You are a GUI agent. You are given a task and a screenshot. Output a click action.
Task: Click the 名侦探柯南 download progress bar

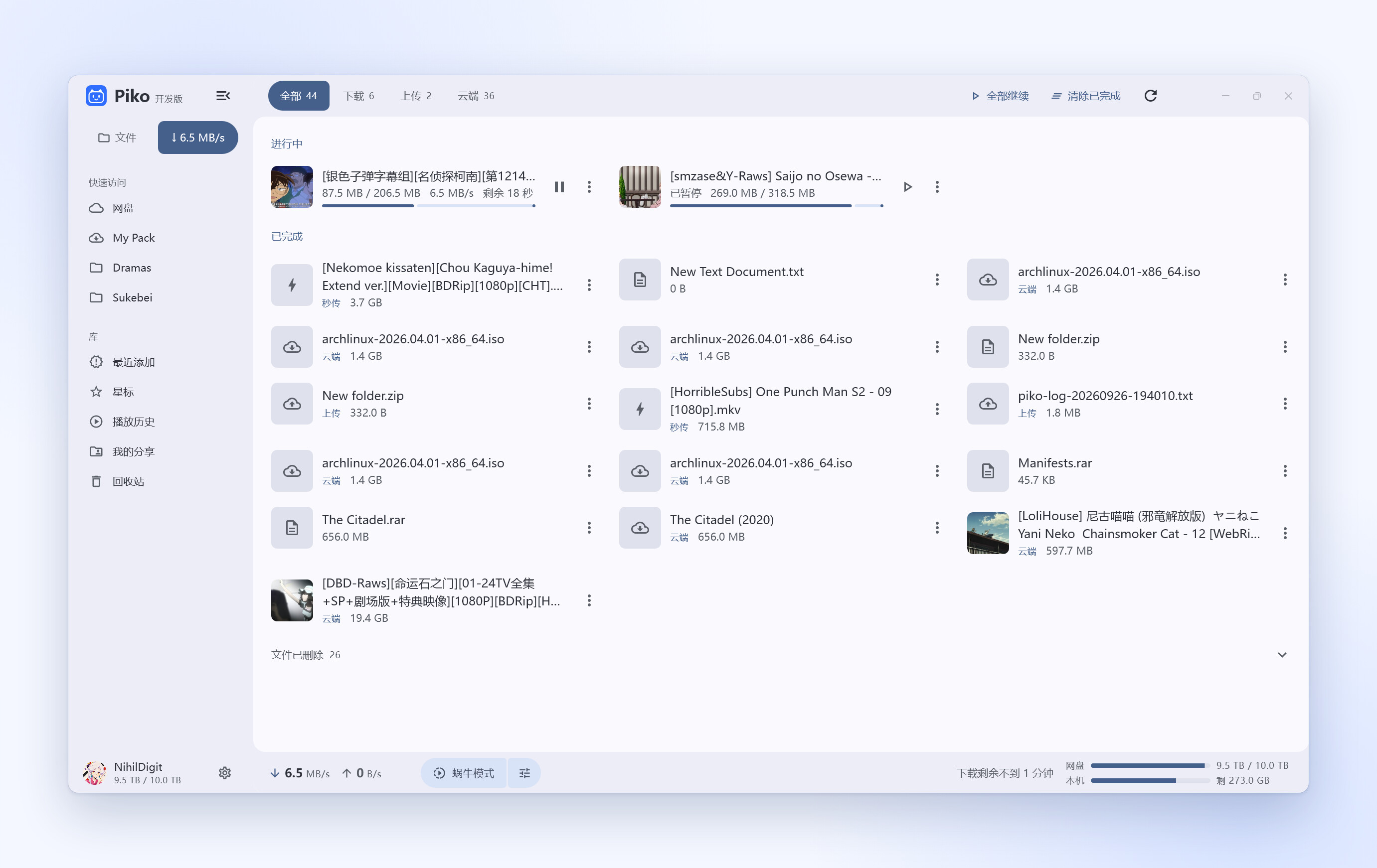point(429,206)
